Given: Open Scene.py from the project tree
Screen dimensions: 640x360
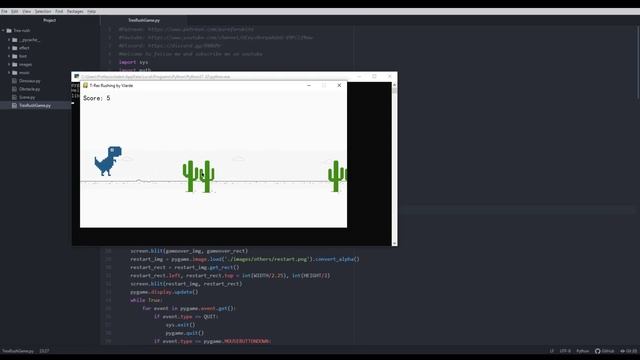Looking at the screenshot, I should [27, 97].
